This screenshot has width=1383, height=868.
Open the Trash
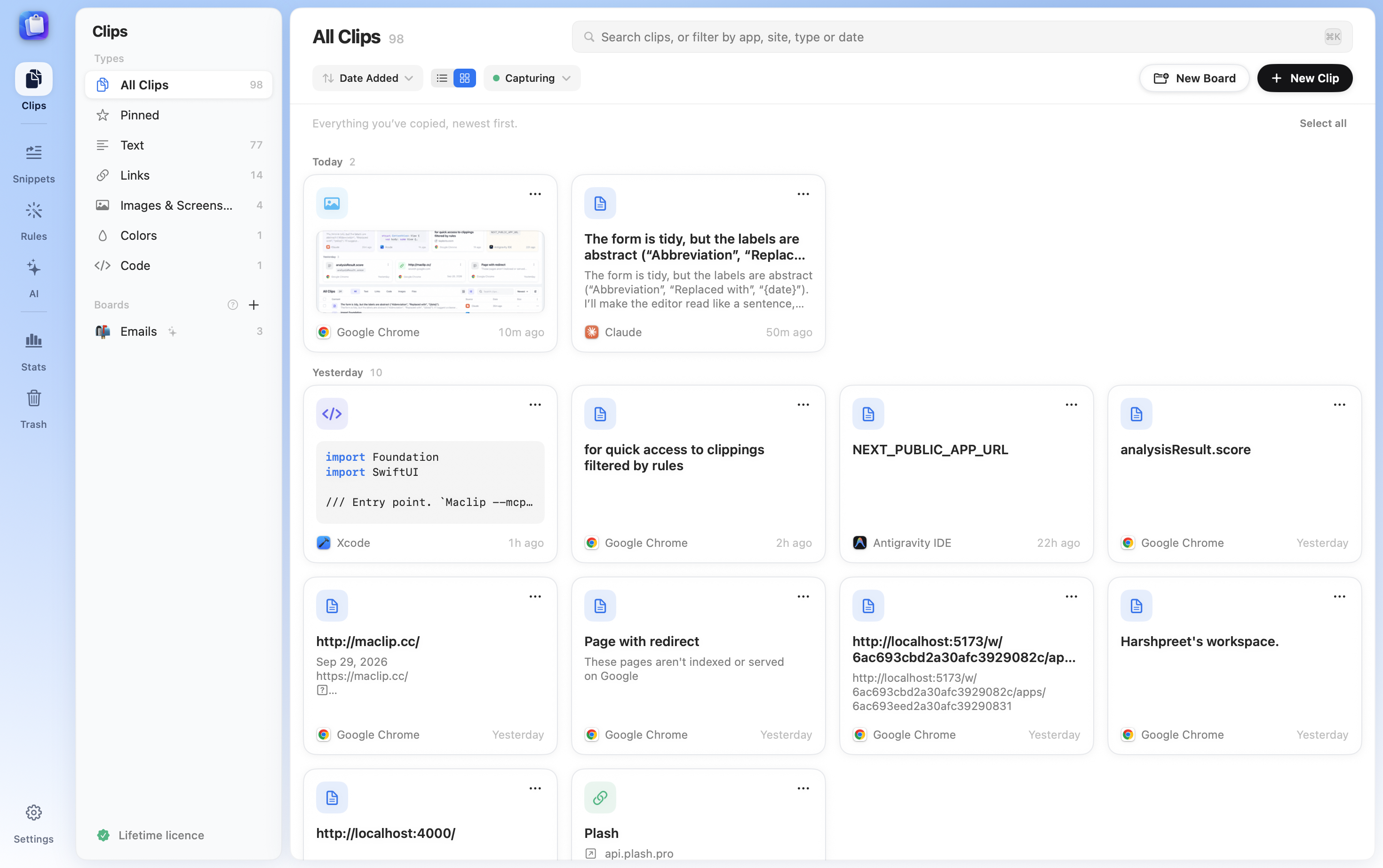point(33,409)
